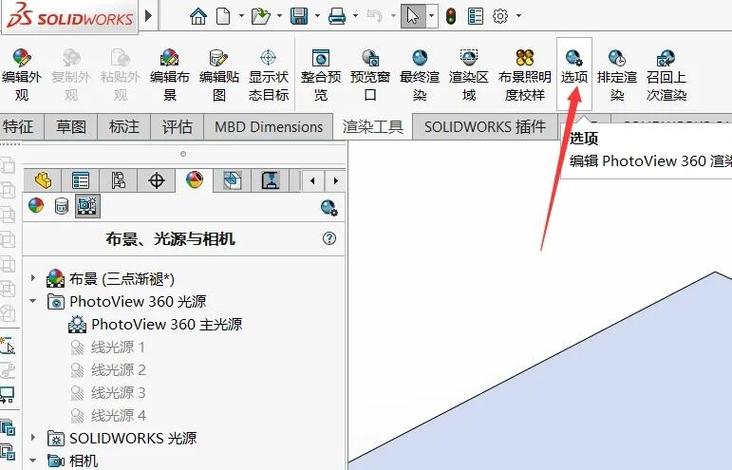
Task: Click 显示状态目标 display state target
Action: point(268,75)
